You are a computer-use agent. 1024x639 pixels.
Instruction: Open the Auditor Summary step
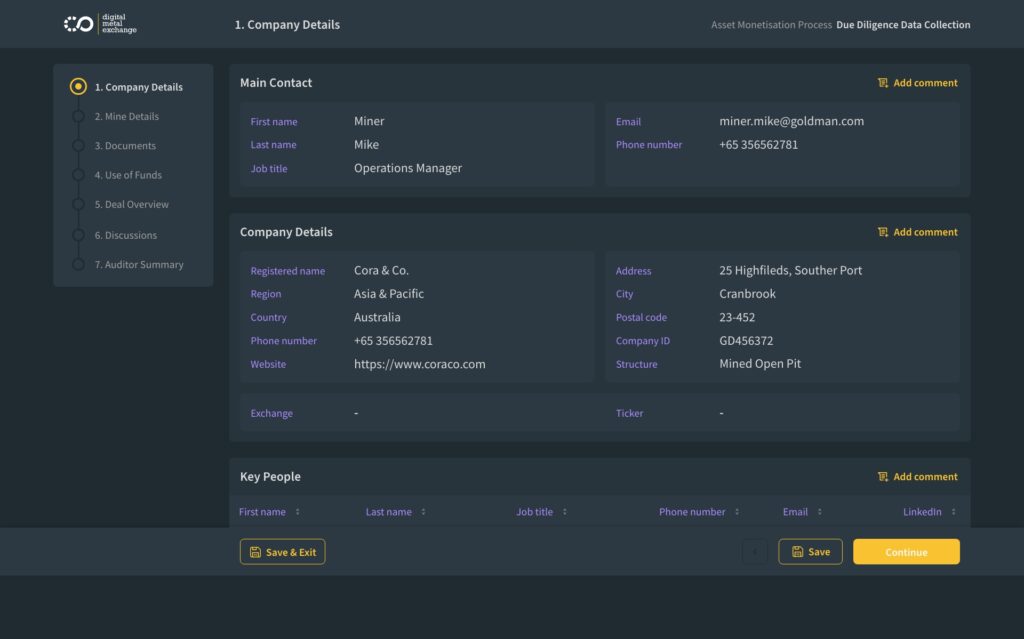point(138,265)
